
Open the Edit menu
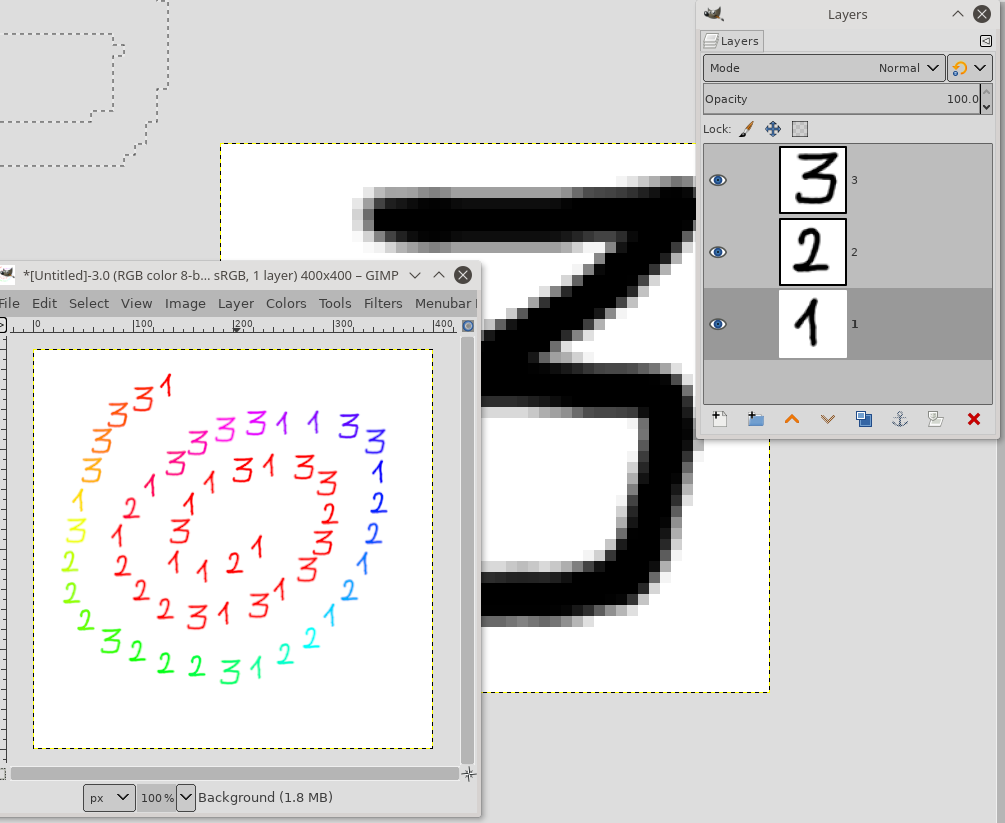[44, 303]
